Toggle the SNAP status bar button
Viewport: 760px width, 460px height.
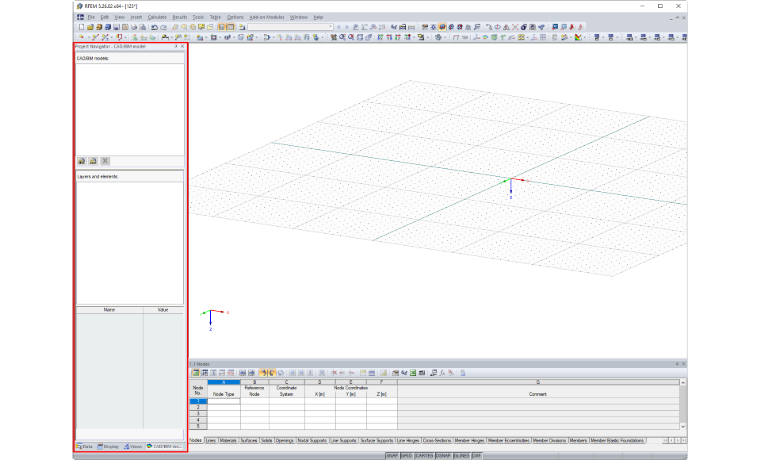pyautogui.click(x=392, y=456)
